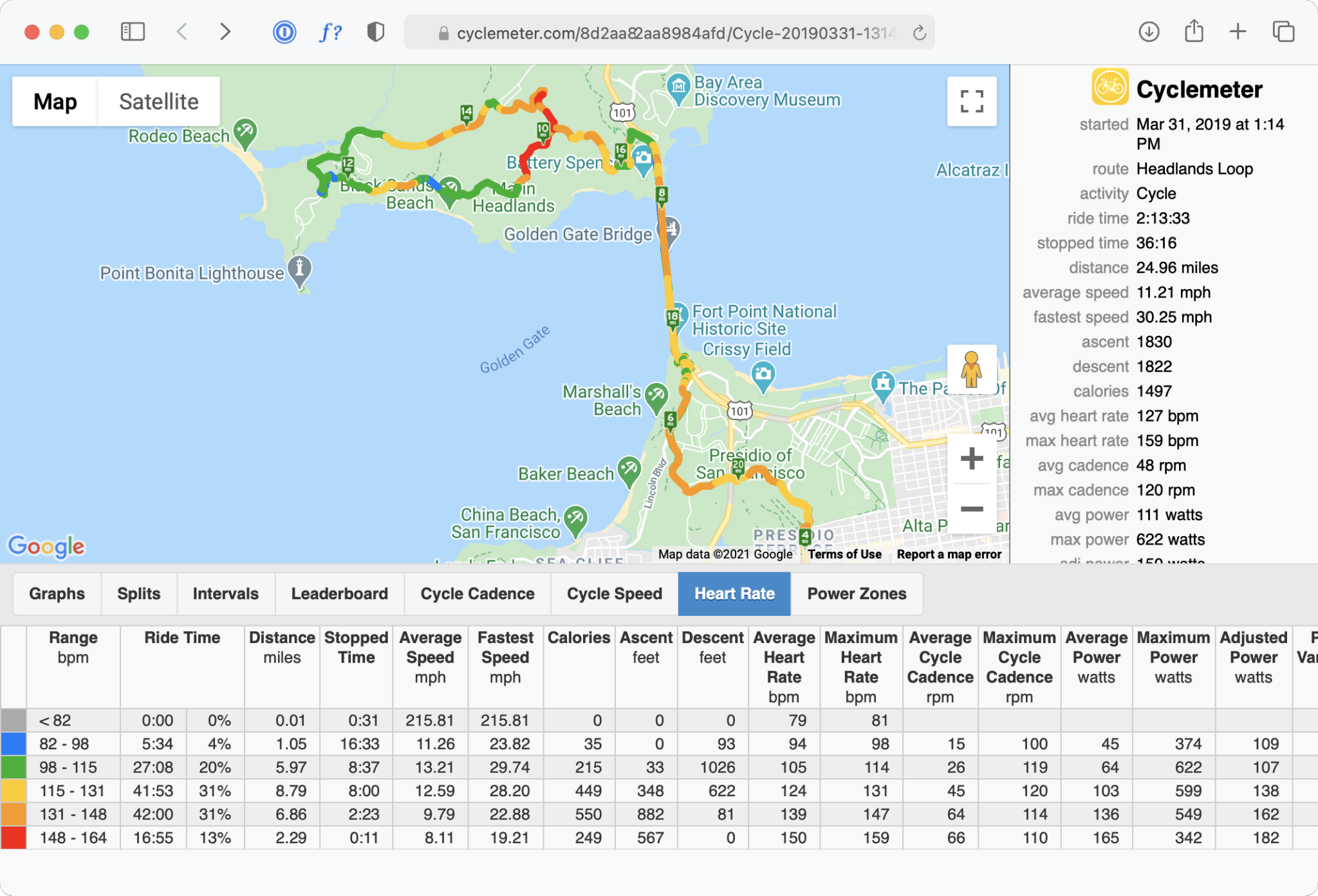Open the Cycle Cadence view

pyautogui.click(x=477, y=593)
